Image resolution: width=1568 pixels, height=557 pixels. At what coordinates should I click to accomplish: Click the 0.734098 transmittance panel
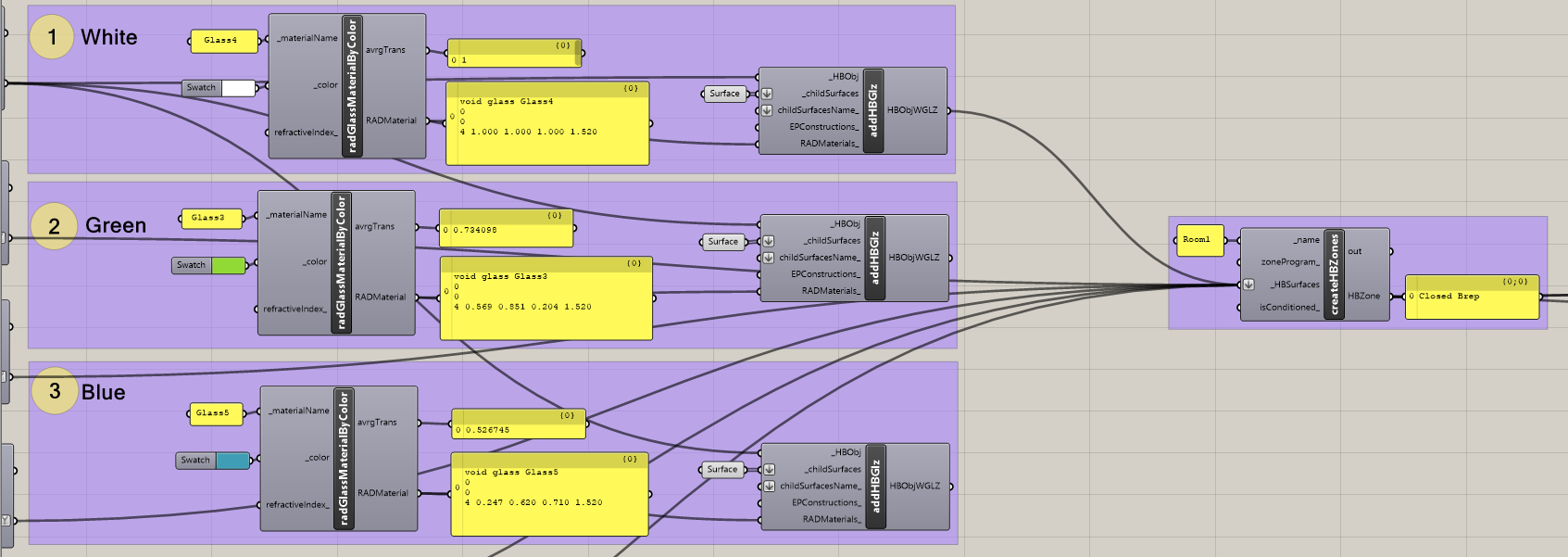[x=507, y=228]
